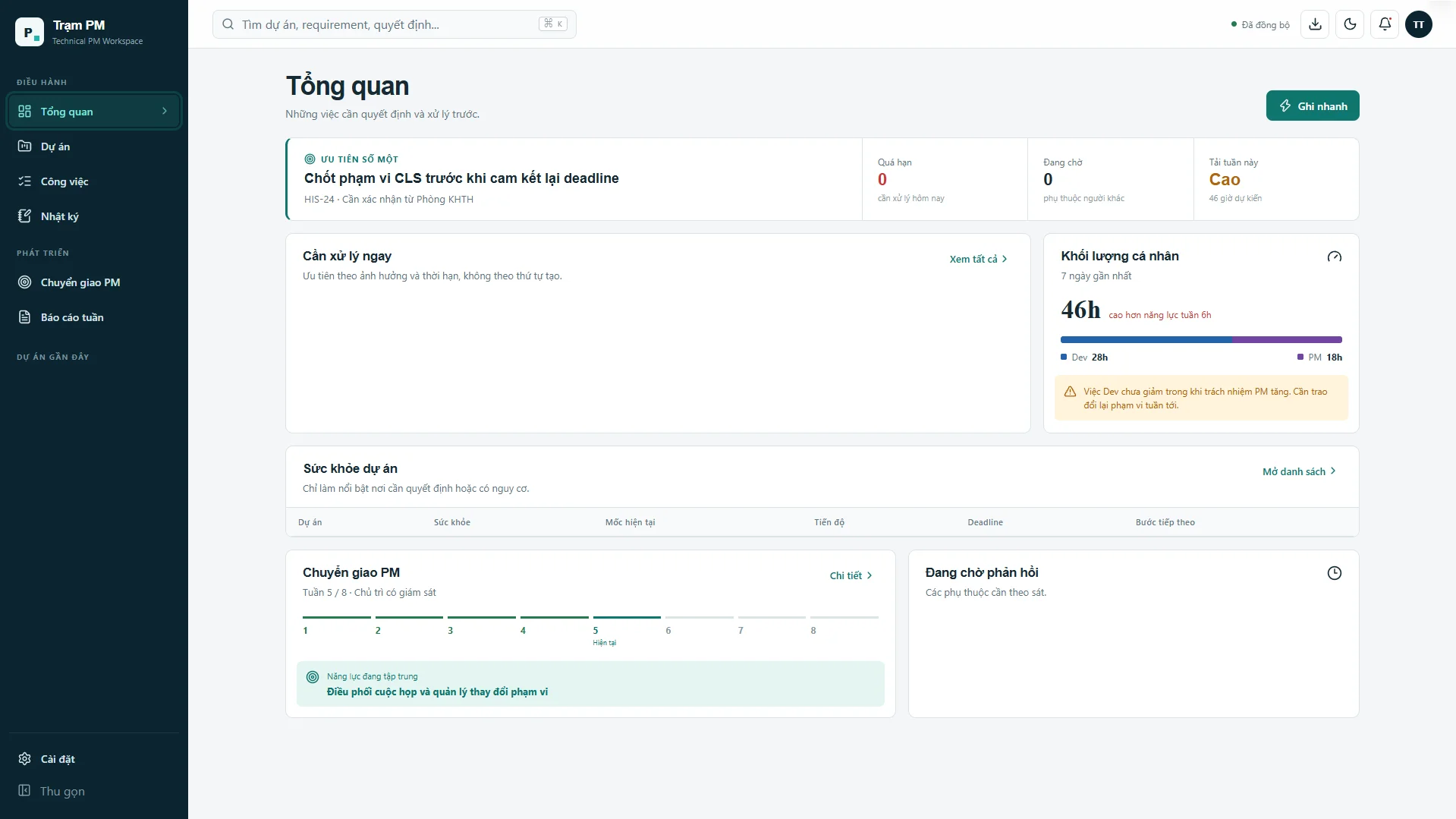
Task: Select week 5 Hiện tại marker
Action: [627, 630]
